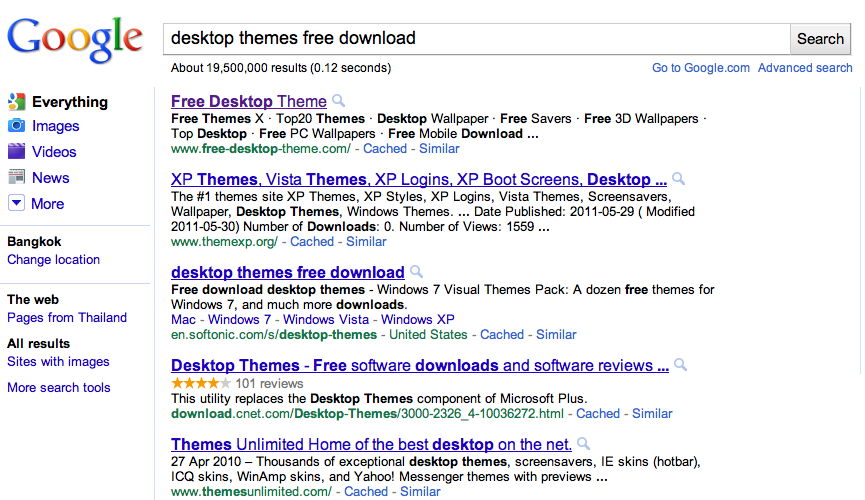Open Desktop Themes - Free software downloads result

click(420, 365)
